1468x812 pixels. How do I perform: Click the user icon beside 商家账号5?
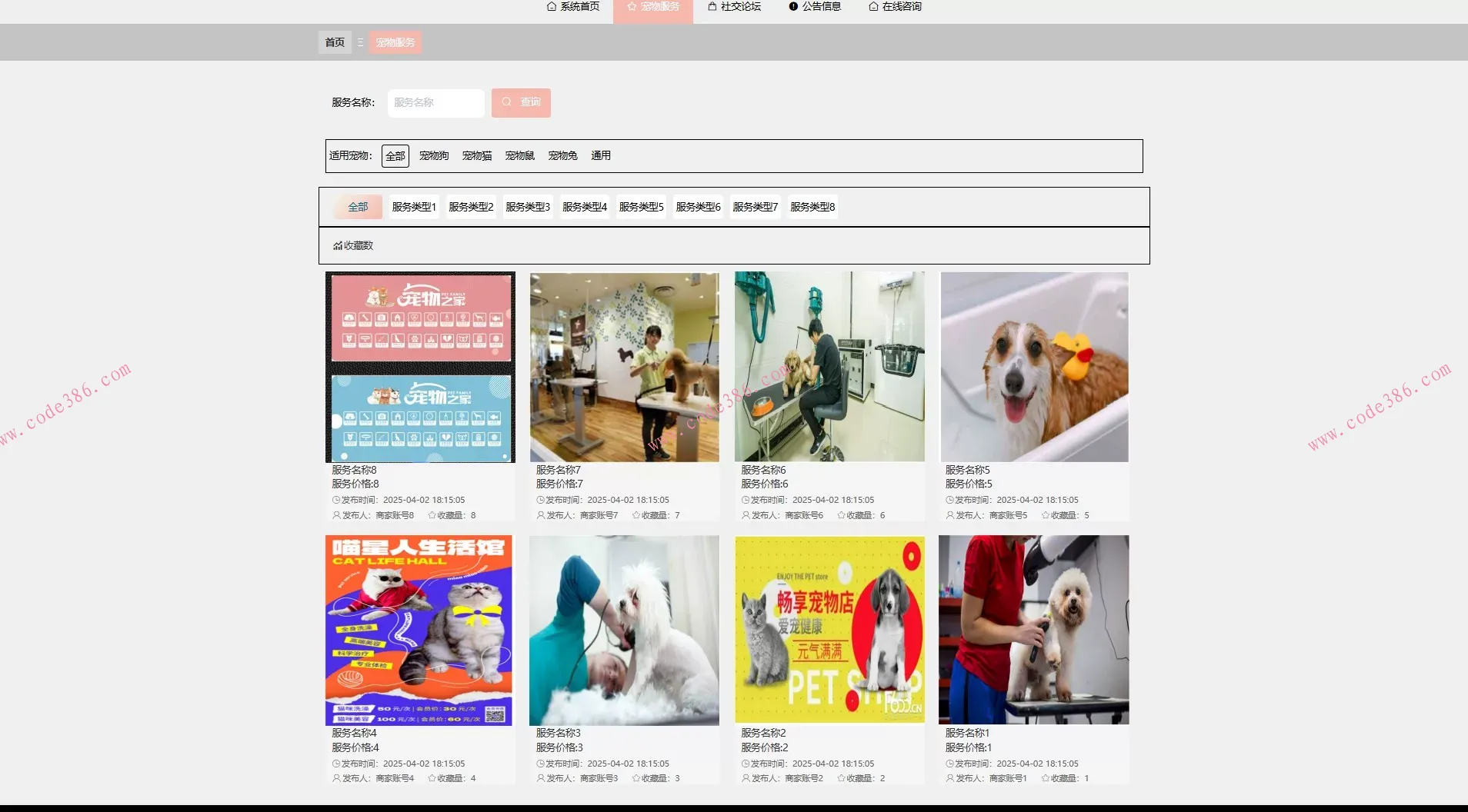950,515
